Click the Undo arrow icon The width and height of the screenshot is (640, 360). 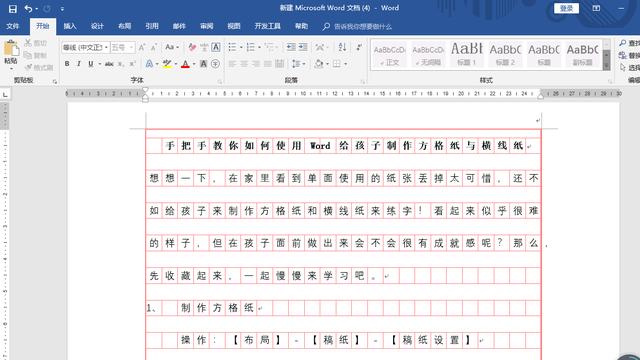pos(28,9)
